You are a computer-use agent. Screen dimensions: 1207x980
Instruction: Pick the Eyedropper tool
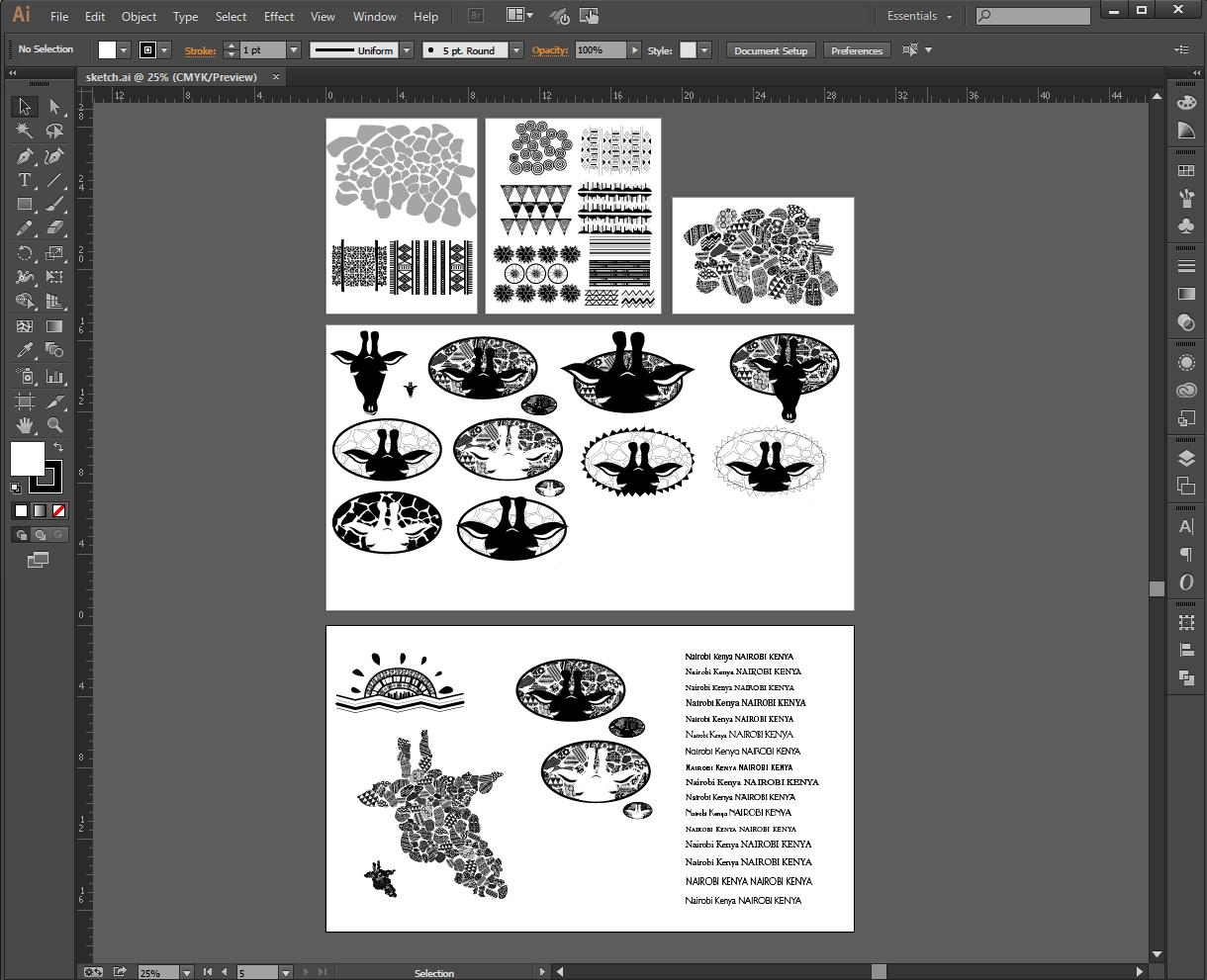(x=25, y=350)
